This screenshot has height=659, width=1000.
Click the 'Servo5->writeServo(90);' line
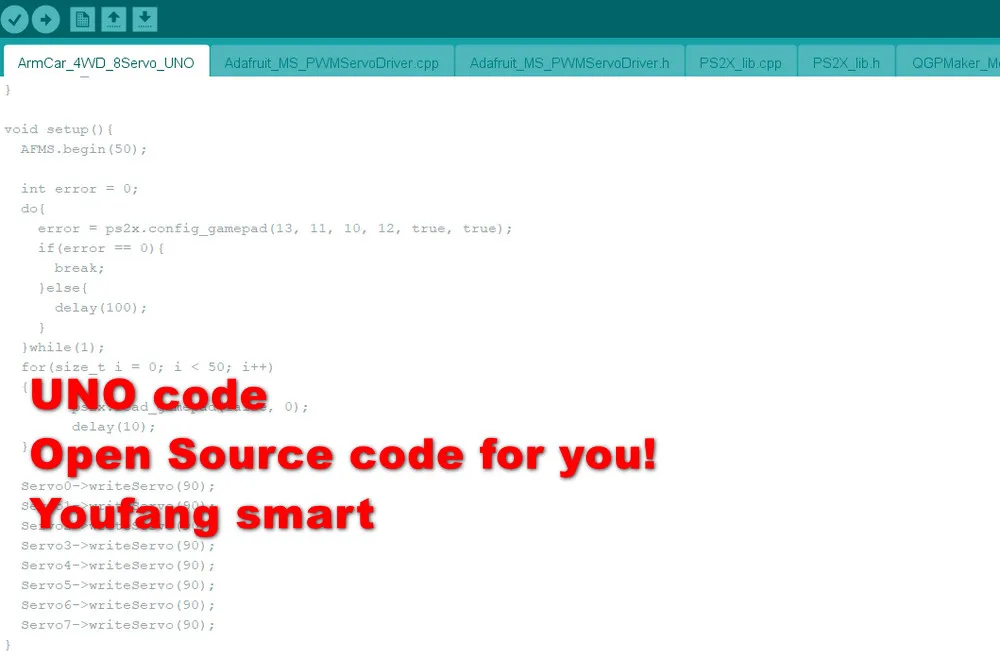pyautogui.click(x=118, y=585)
